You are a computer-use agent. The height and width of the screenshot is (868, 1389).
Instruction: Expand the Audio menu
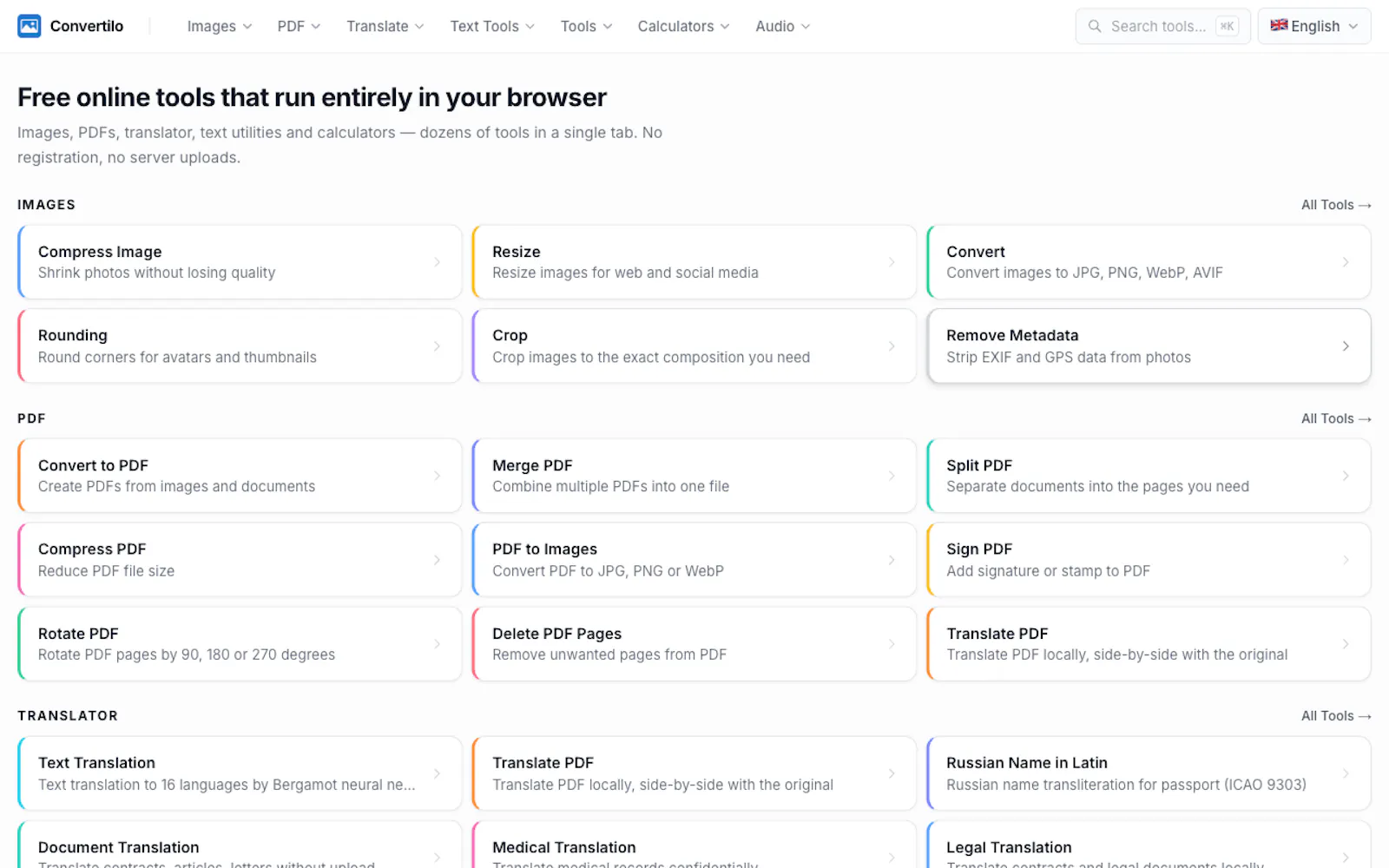click(x=783, y=26)
